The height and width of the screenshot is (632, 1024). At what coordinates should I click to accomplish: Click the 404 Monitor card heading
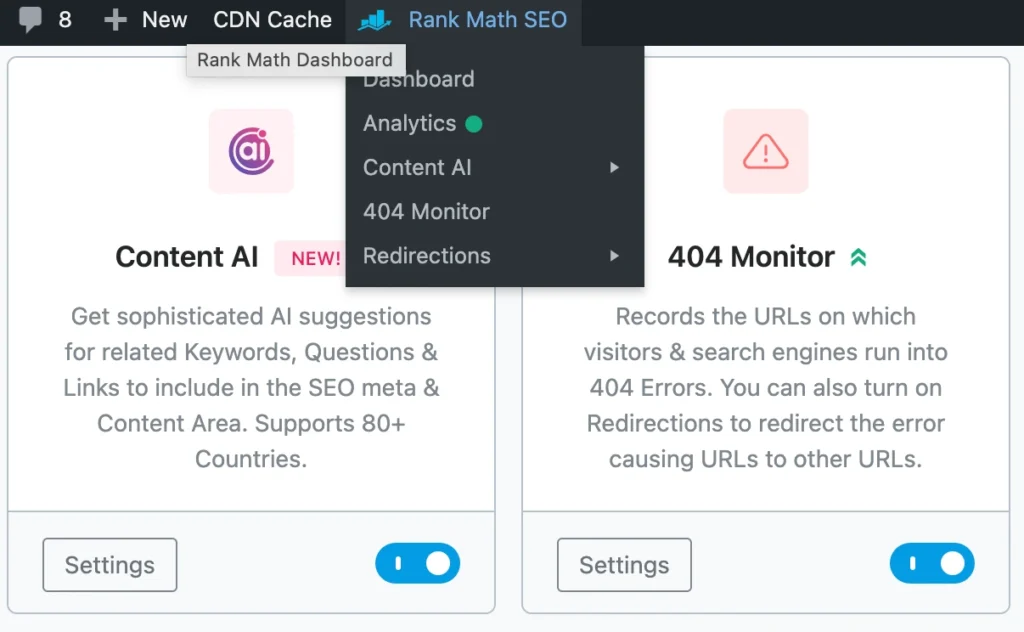751,257
